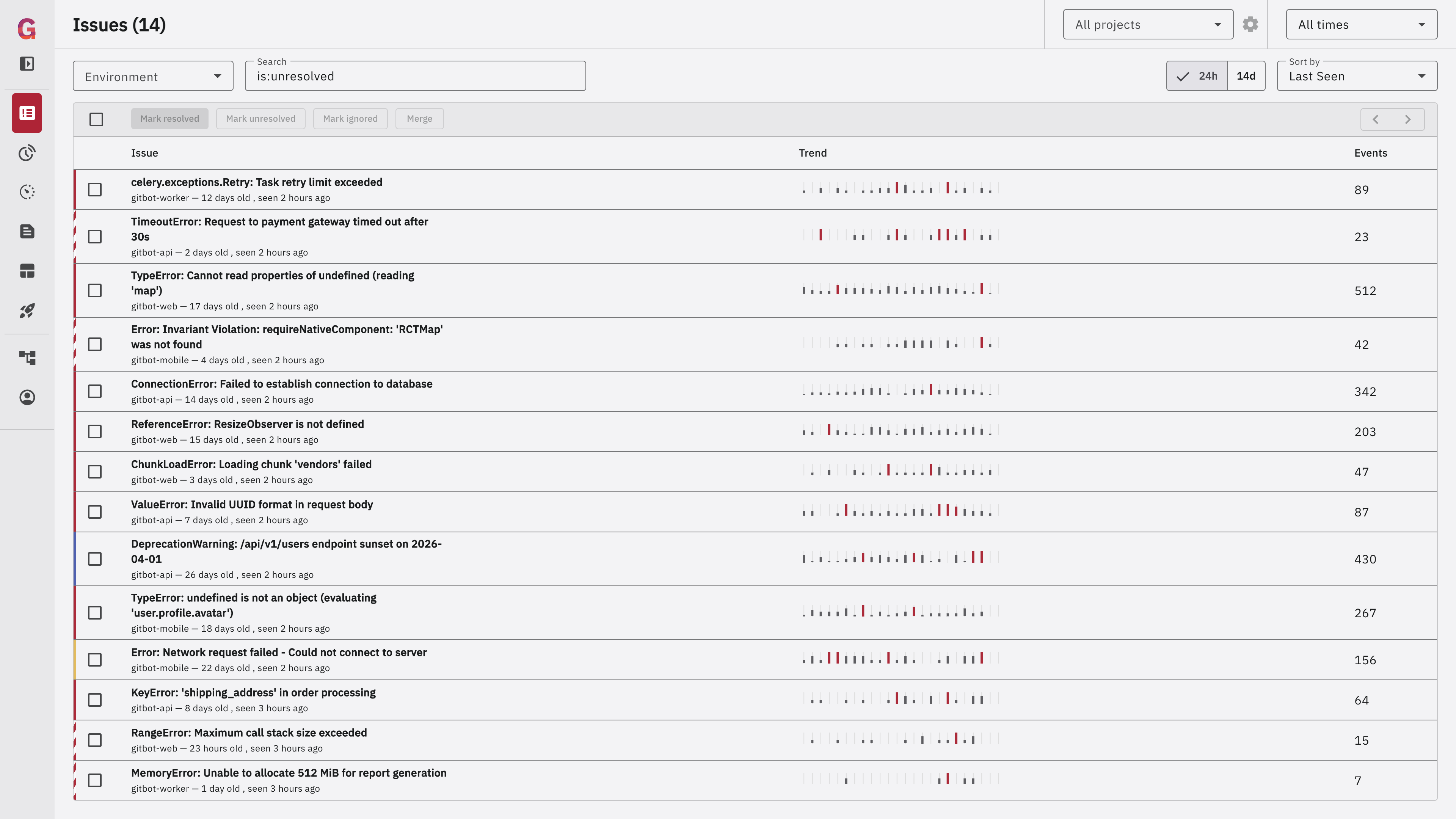The height and width of the screenshot is (819, 1456).
Task: Check the MemoryError report generation issue checkbox
Action: [x=94, y=780]
